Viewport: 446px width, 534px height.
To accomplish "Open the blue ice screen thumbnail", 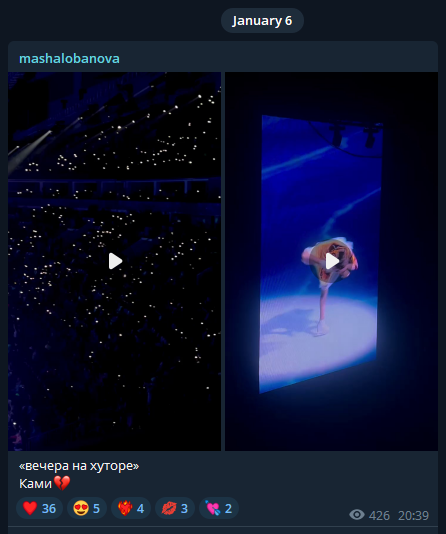I will 331,261.
